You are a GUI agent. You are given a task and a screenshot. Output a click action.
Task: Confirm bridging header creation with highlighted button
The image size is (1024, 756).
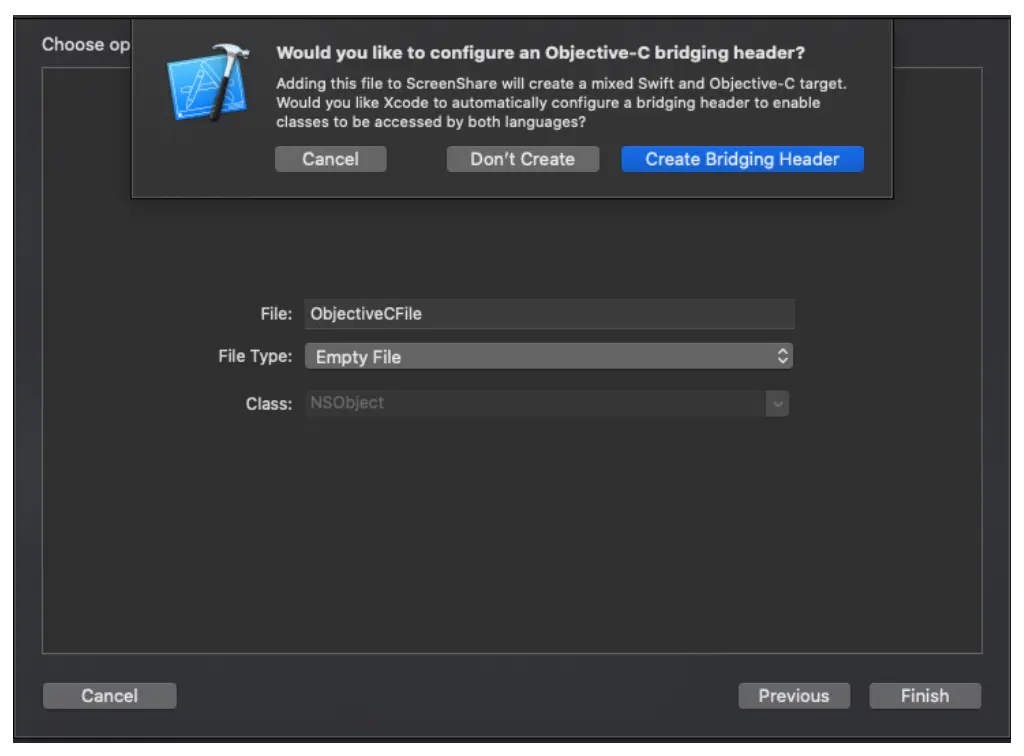click(x=742, y=158)
